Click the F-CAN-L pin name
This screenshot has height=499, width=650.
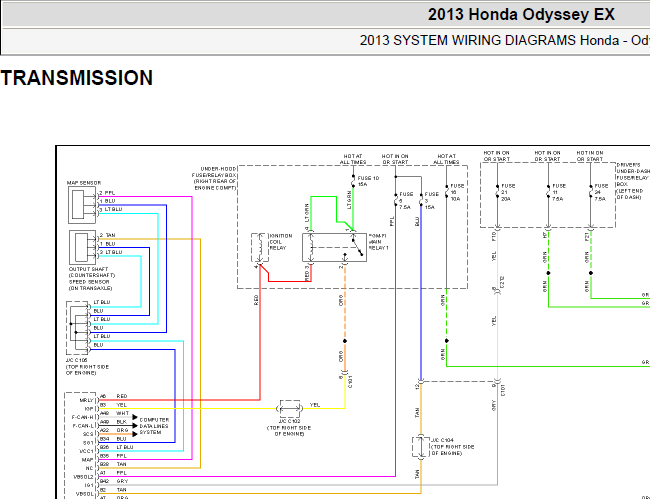point(83,426)
